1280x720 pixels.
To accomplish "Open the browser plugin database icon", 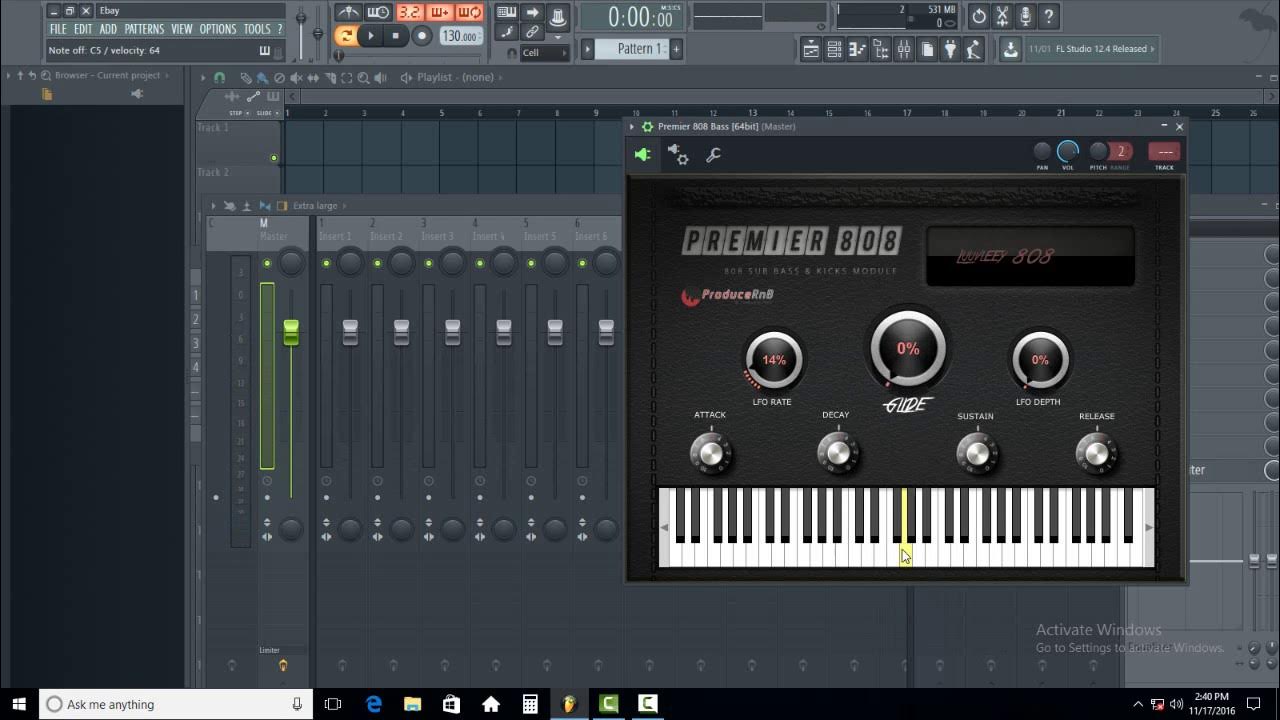I will pyautogui.click(x=137, y=94).
